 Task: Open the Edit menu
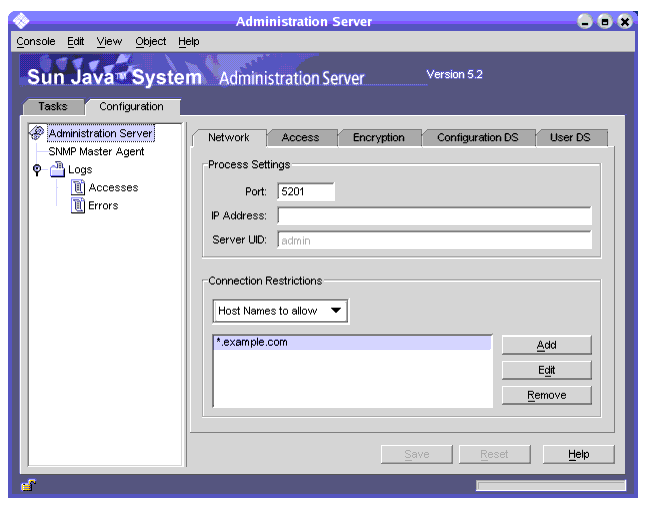(76, 41)
